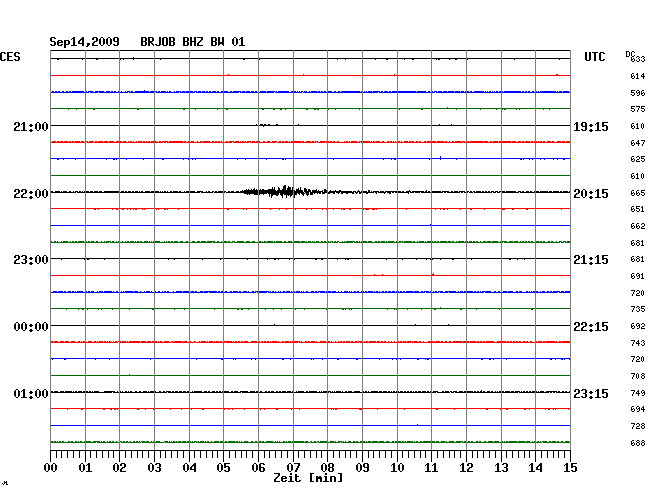Click DC offset value 662

638,226
